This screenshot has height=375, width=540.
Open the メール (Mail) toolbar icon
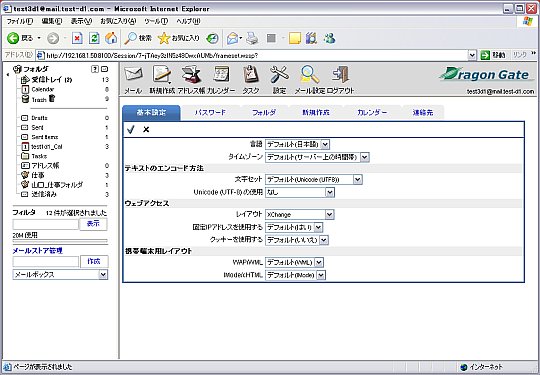point(133,74)
